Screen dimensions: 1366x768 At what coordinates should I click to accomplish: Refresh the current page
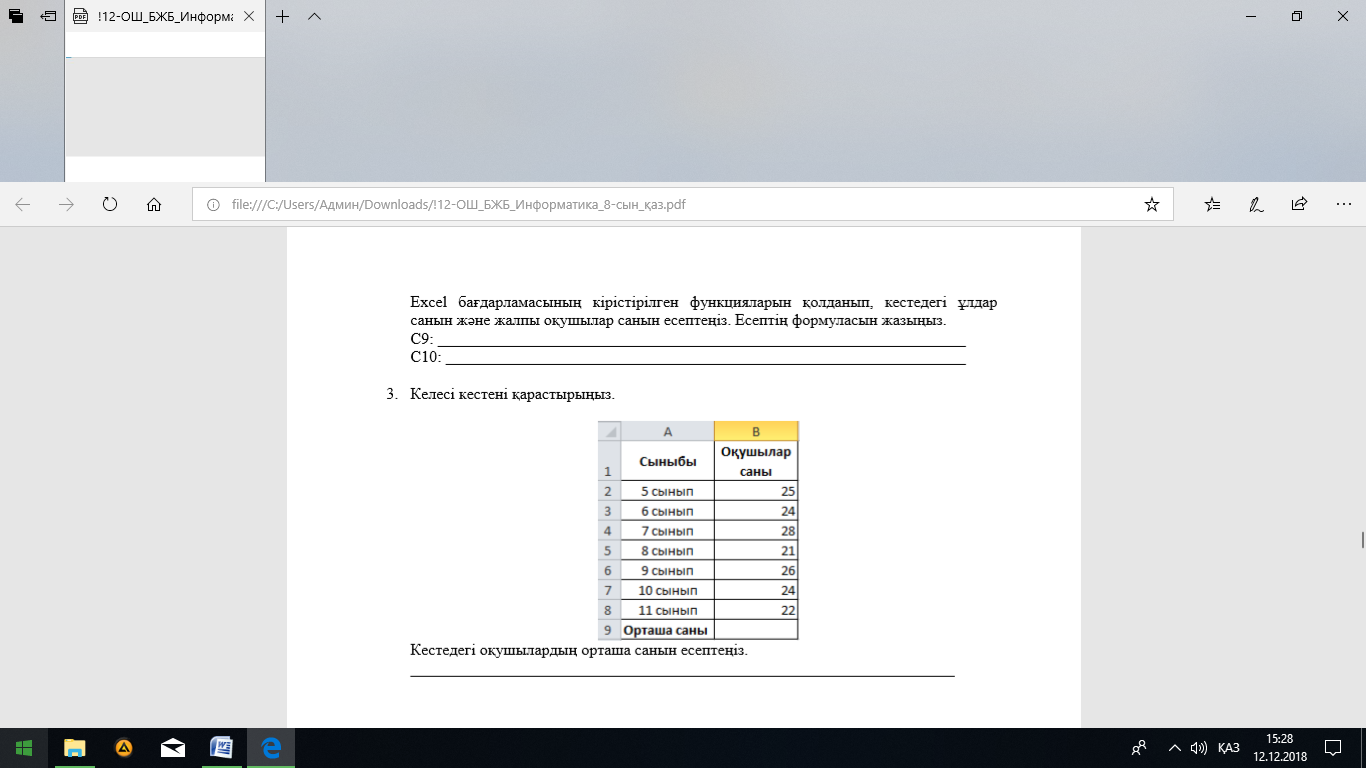tap(110, 204)
